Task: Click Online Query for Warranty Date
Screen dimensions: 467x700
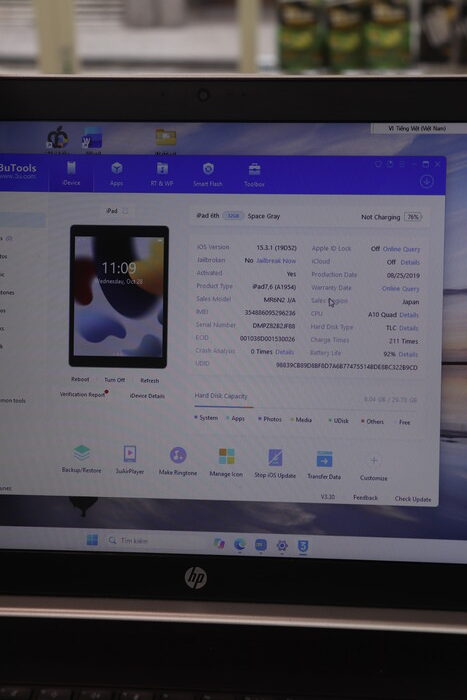Action: [x=400, y=288]
